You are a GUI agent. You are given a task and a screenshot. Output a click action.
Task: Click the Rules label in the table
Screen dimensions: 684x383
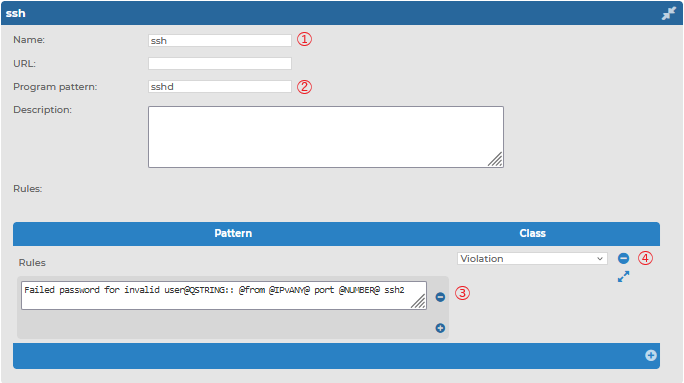click(32, 263)
